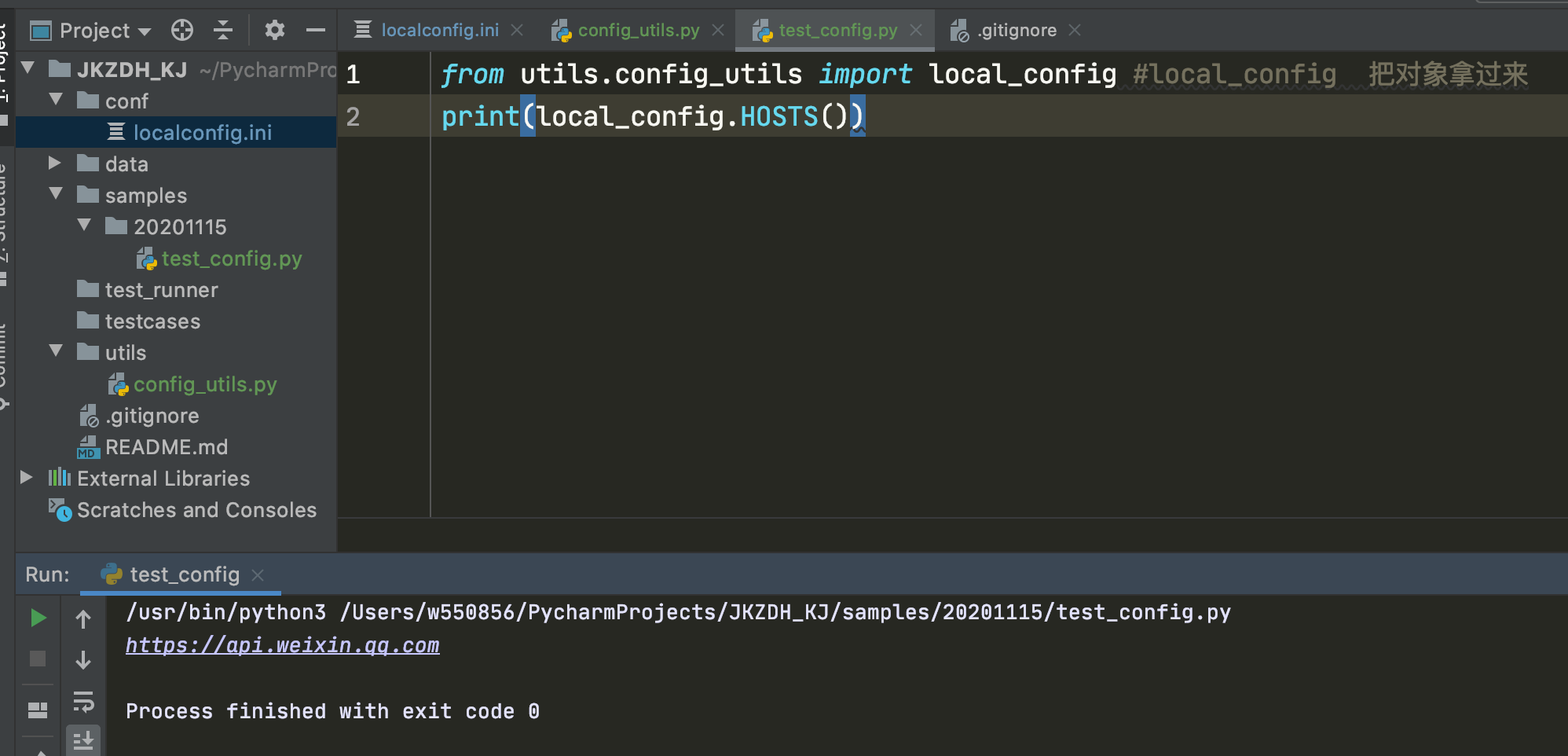1568x756 pixels.
Task: Select README.md in project tree
Action: coord(167,447)
